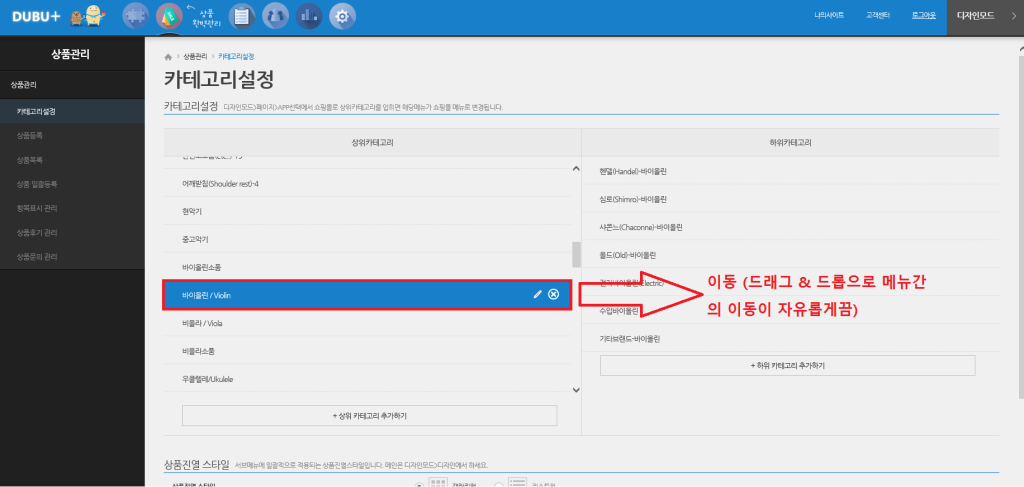Select 어깨받침(Shoulder rest)-4 category
The width and height of the screenshot is (1024, 487).
point(368,183)
